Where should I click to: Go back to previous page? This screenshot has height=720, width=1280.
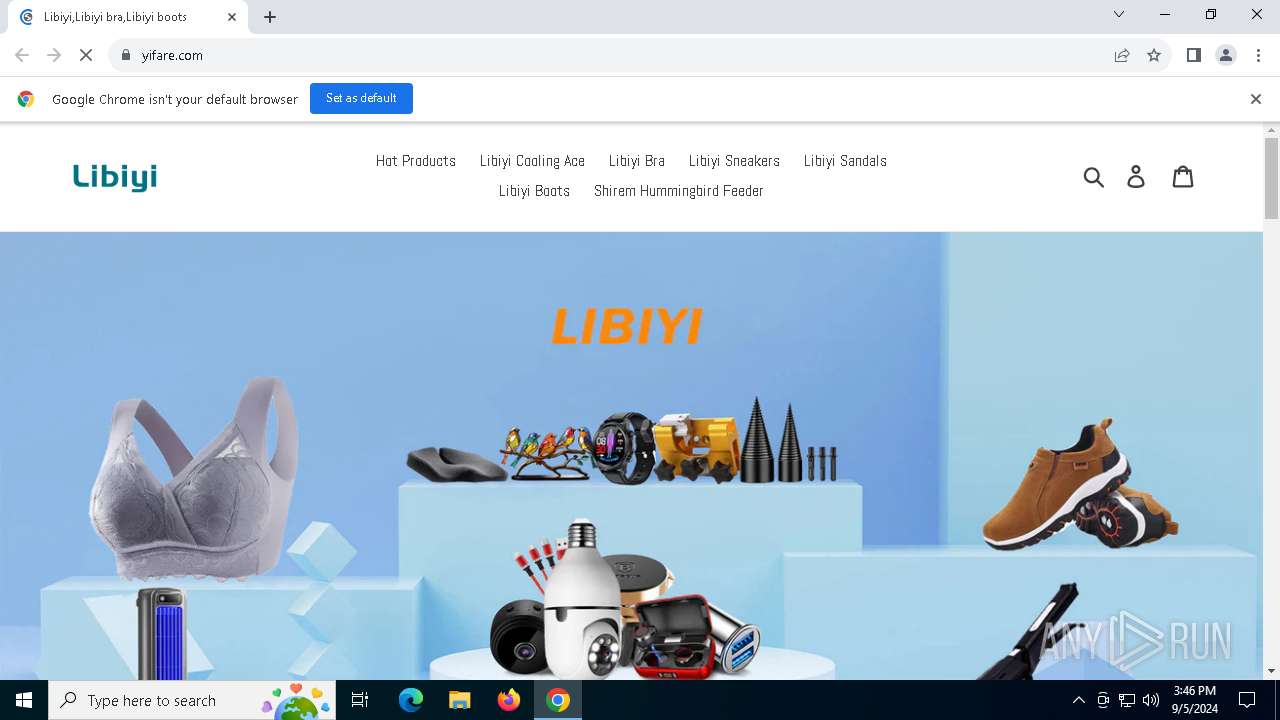[x=22, y=55]
